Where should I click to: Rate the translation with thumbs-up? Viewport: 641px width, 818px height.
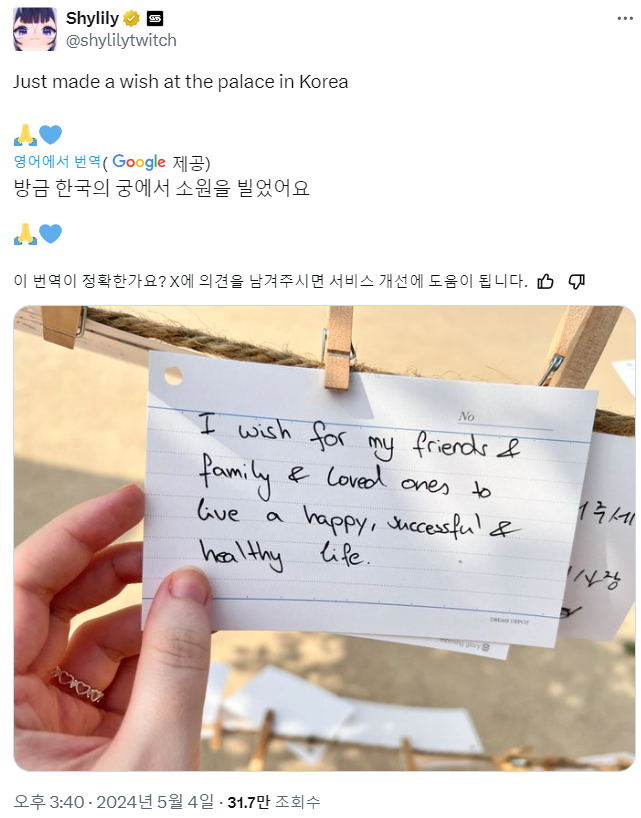coord(546,281)
